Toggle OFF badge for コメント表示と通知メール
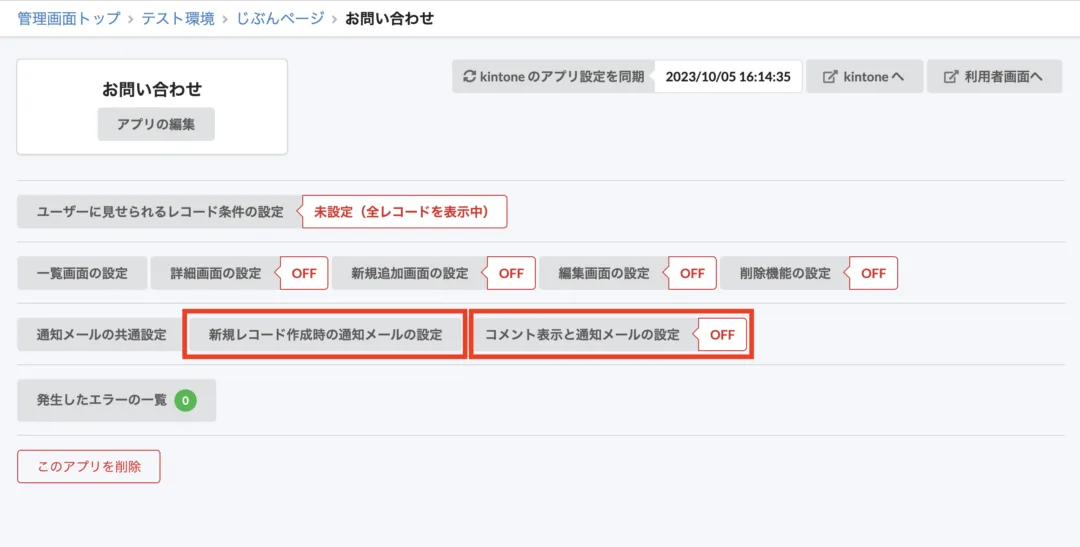Viewport: 1080px width, 547px height. tap(723, 335)
